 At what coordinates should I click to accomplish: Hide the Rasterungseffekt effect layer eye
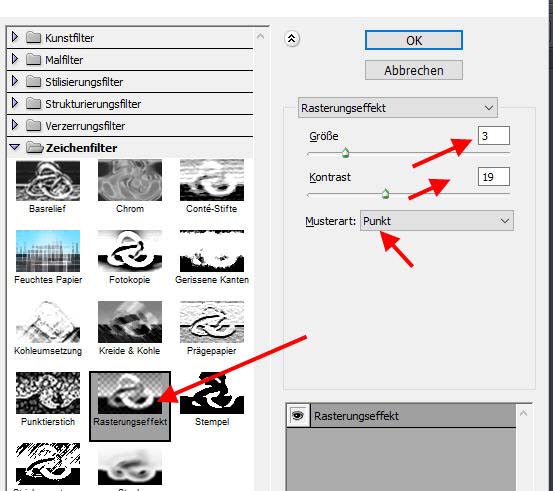coord(298,416)
